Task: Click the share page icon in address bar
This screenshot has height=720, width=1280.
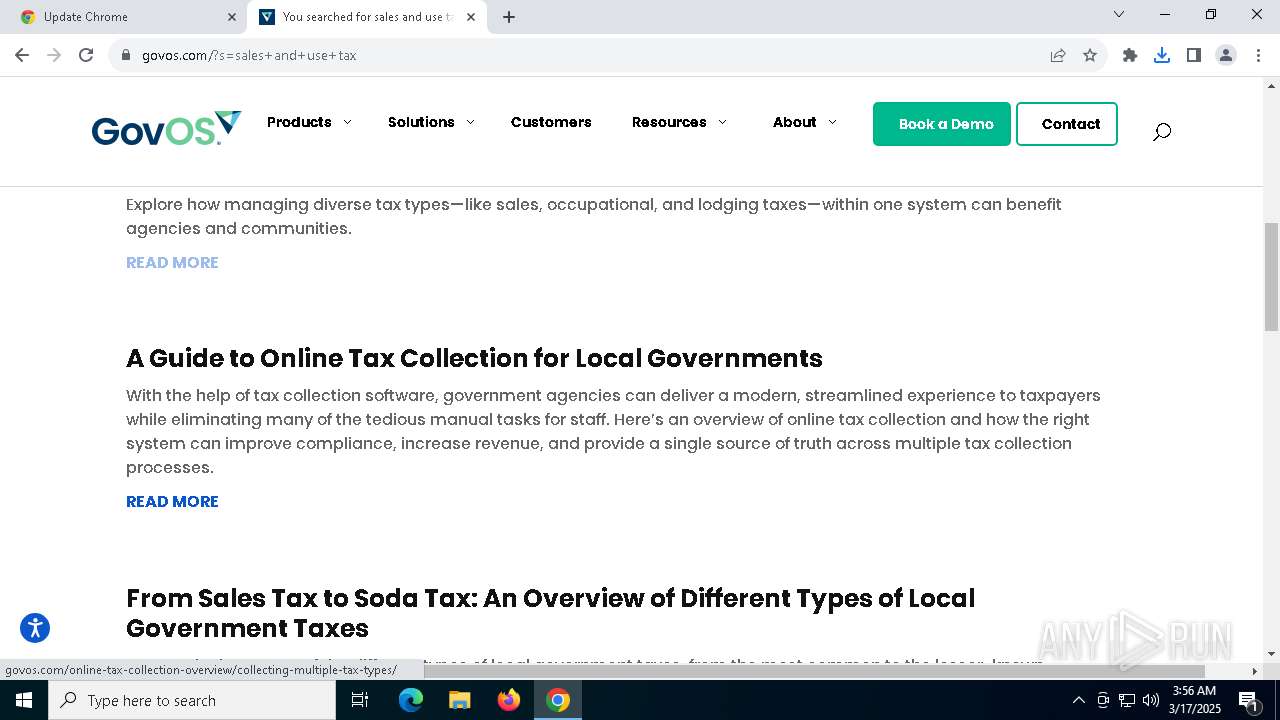Action: click(1058, 55)
